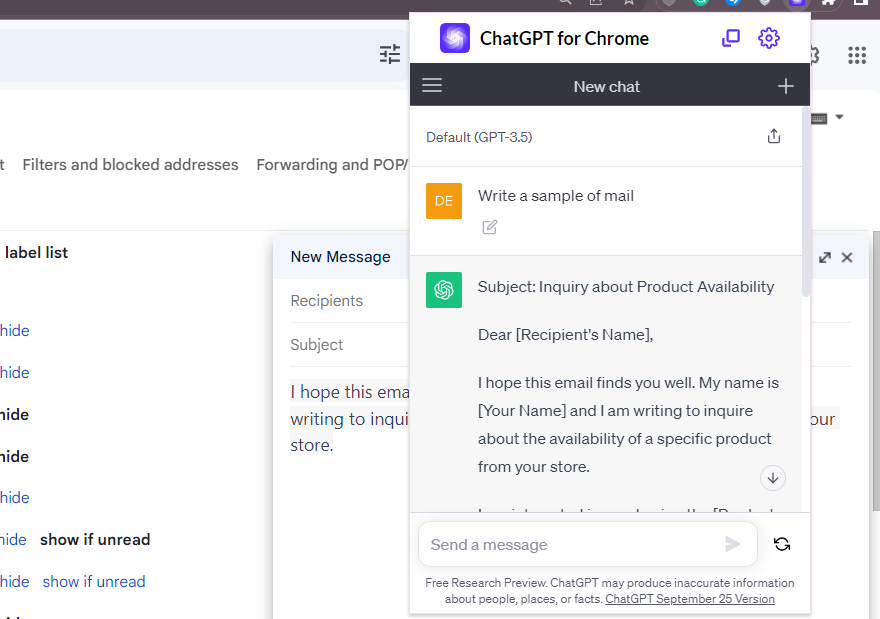Open input tools dropdown arrow
Image resolution: width=880 pixels, height=619 pixels.
(840, 117)
